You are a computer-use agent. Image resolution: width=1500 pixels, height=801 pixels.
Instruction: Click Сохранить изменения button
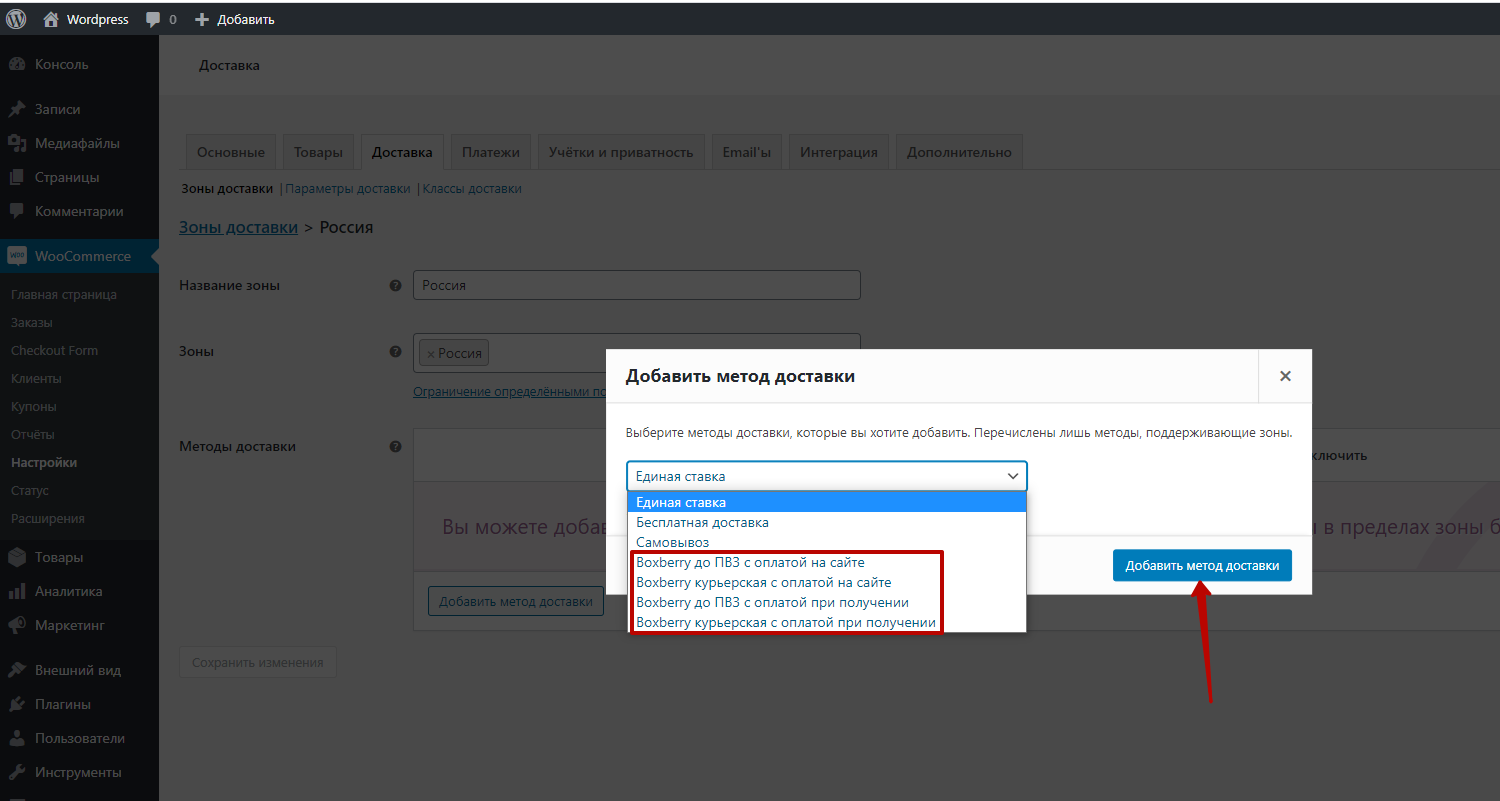point(258,662)
